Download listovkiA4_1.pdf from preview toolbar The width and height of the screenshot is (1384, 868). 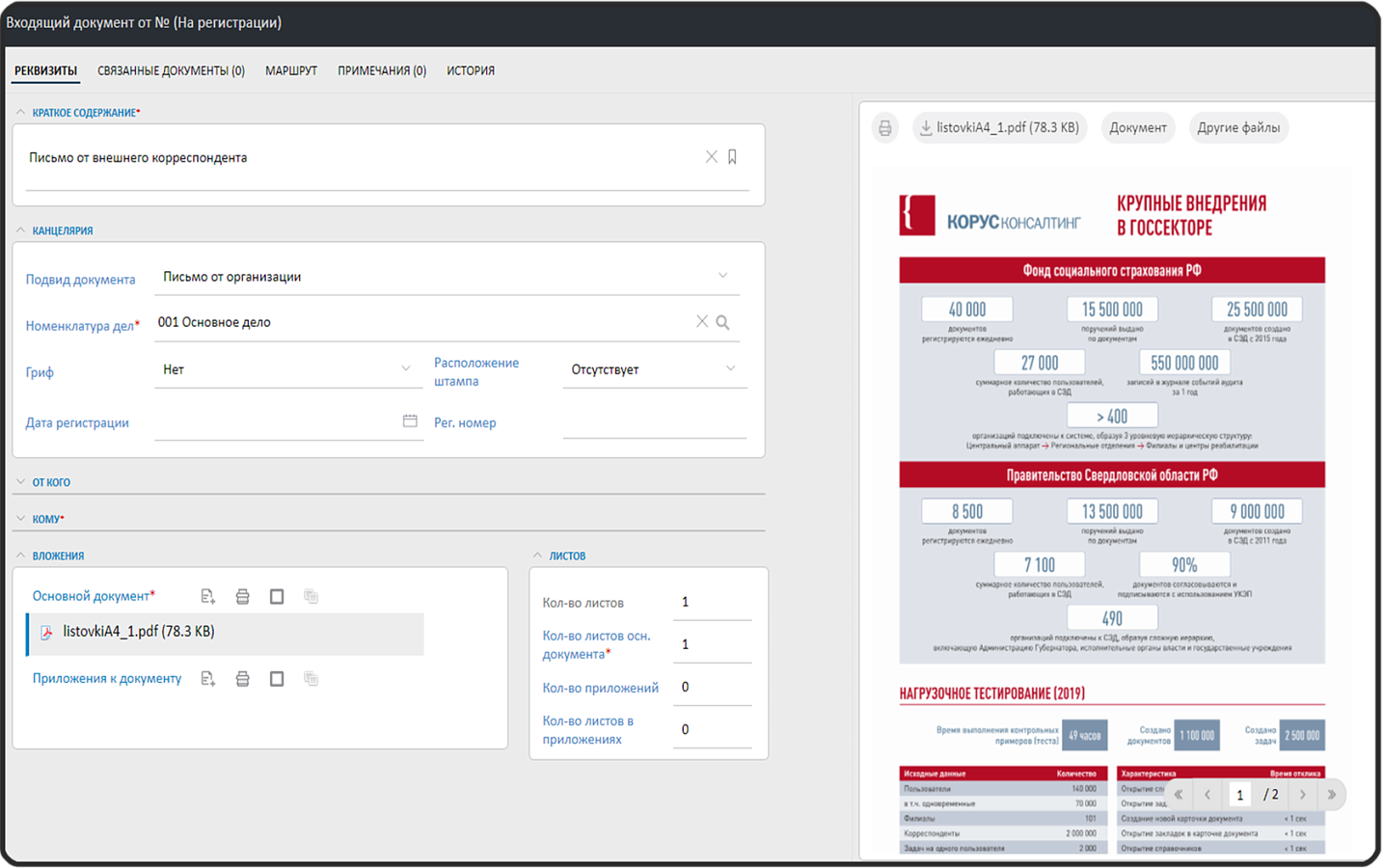(999, 127)
